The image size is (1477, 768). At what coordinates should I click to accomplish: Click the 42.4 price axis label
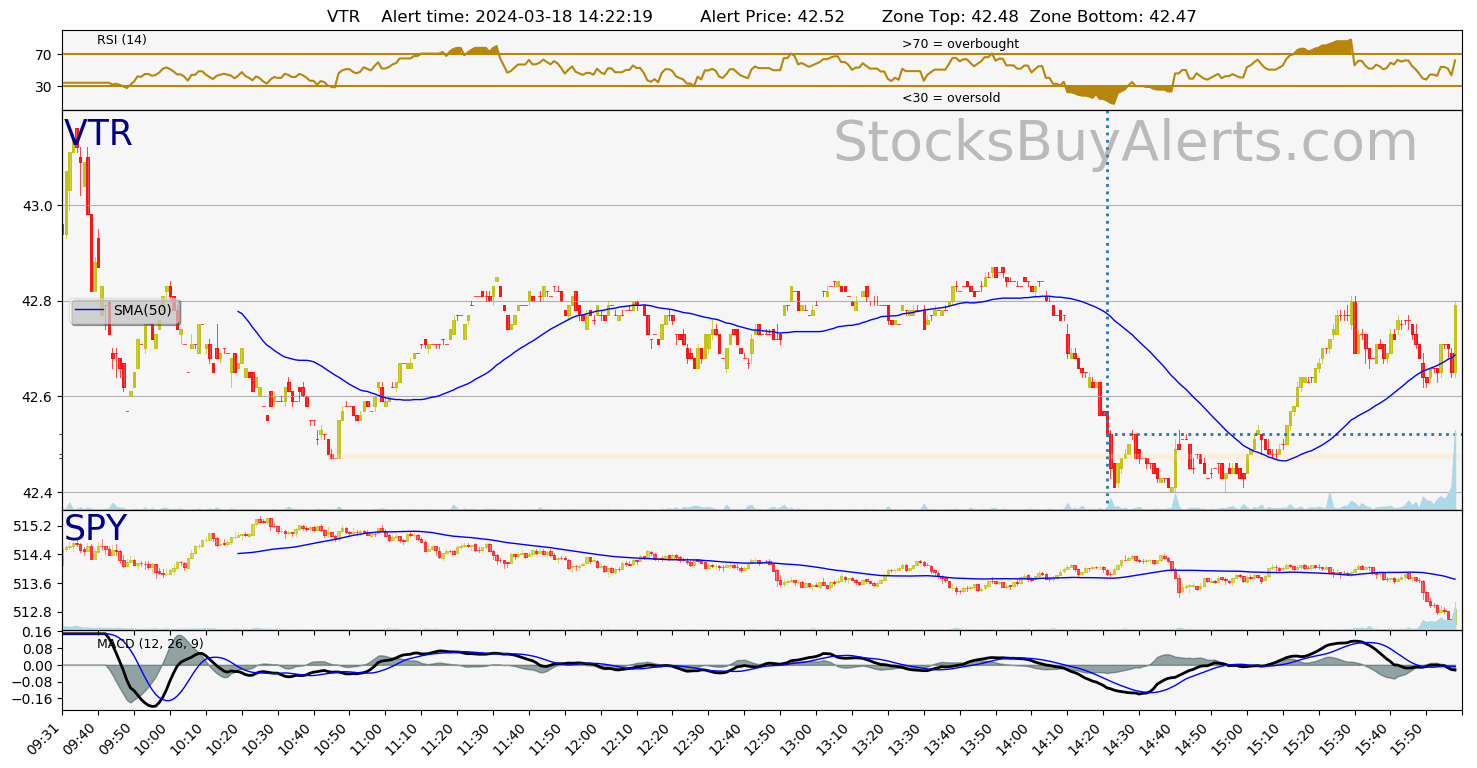pyautogui.click(x=38, y=493)
